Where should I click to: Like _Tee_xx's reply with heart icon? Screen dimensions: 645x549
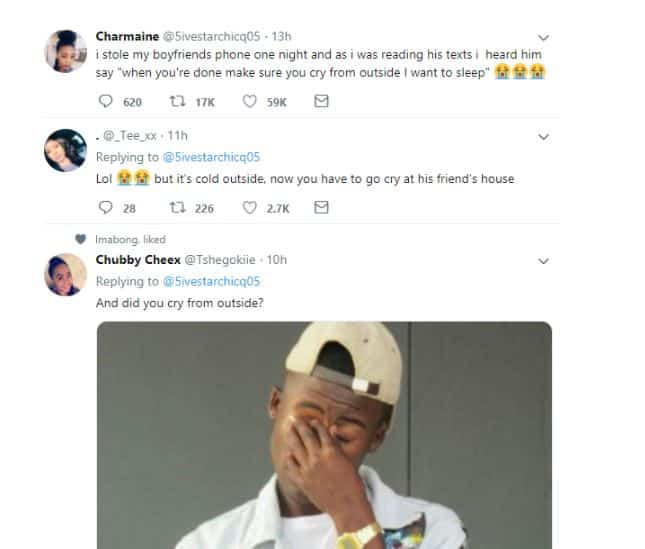point(250,207)
